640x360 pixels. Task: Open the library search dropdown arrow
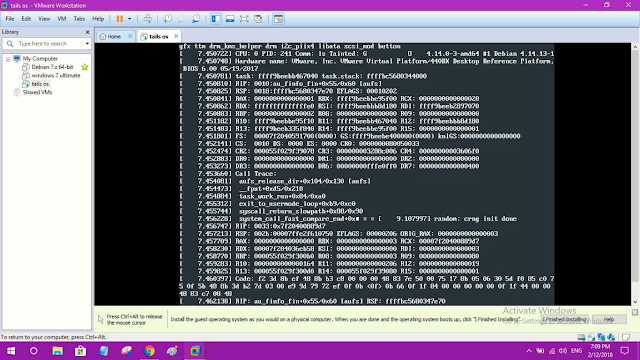pos(87,44)
